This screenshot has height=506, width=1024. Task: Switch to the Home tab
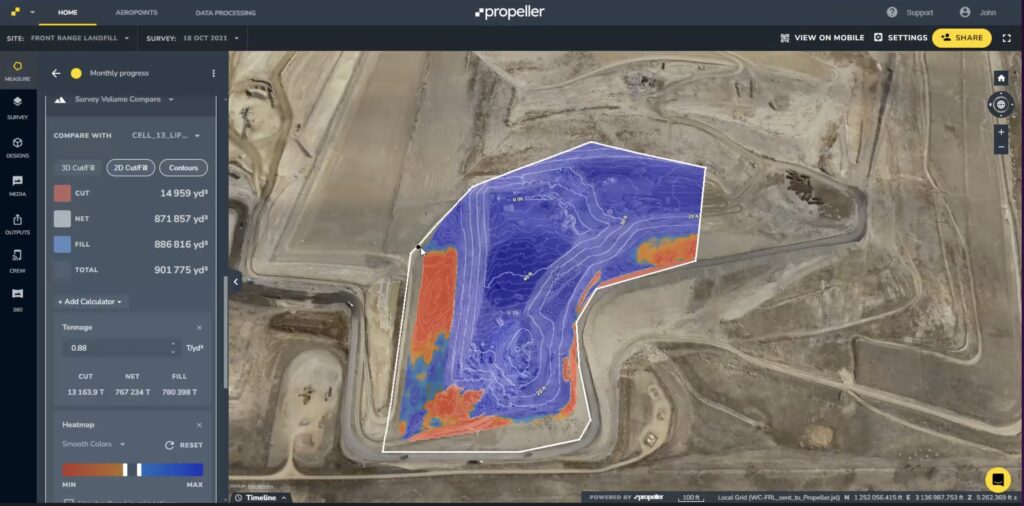tap(67, 12)
